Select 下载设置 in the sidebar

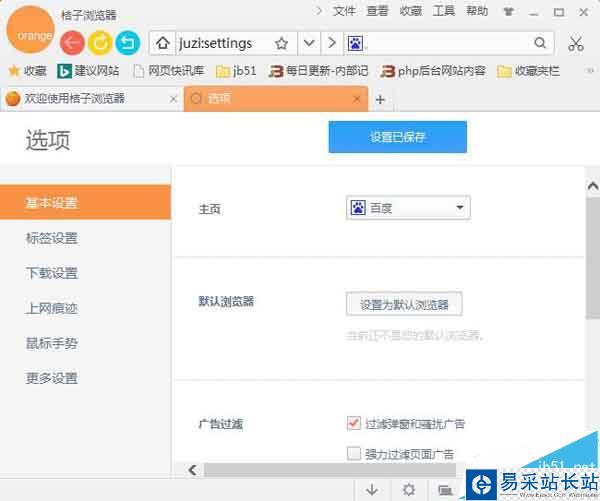tap(52, 273)
